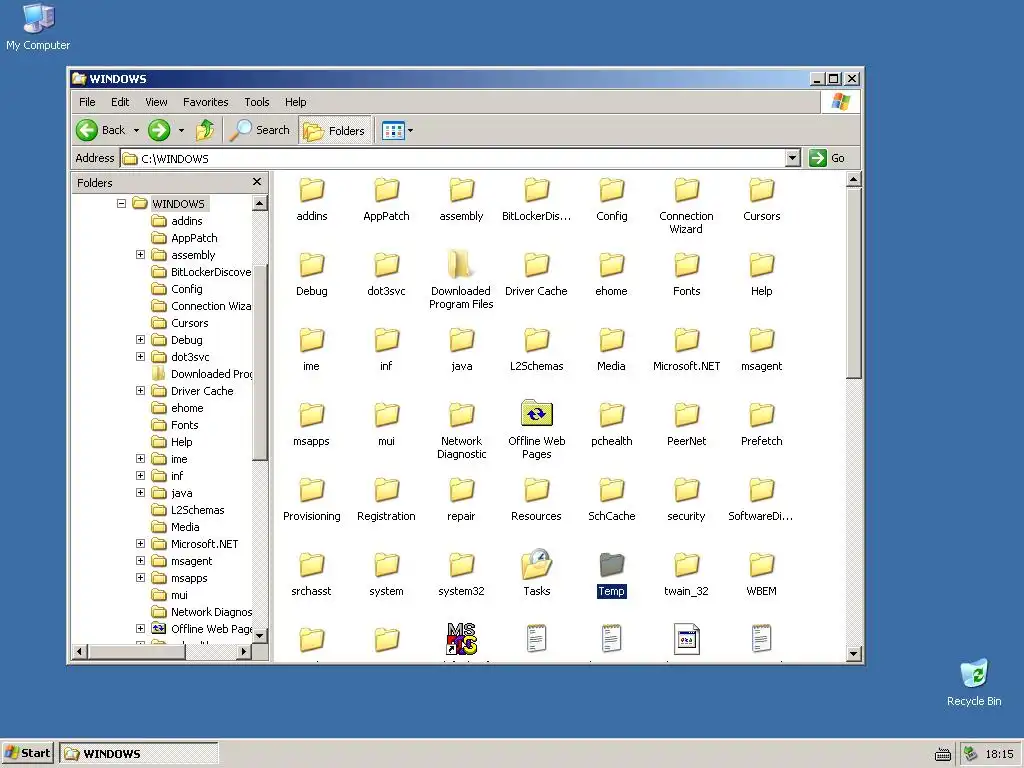
Task: Open the Back history dropdown arrow
Action: click(136, 130)
